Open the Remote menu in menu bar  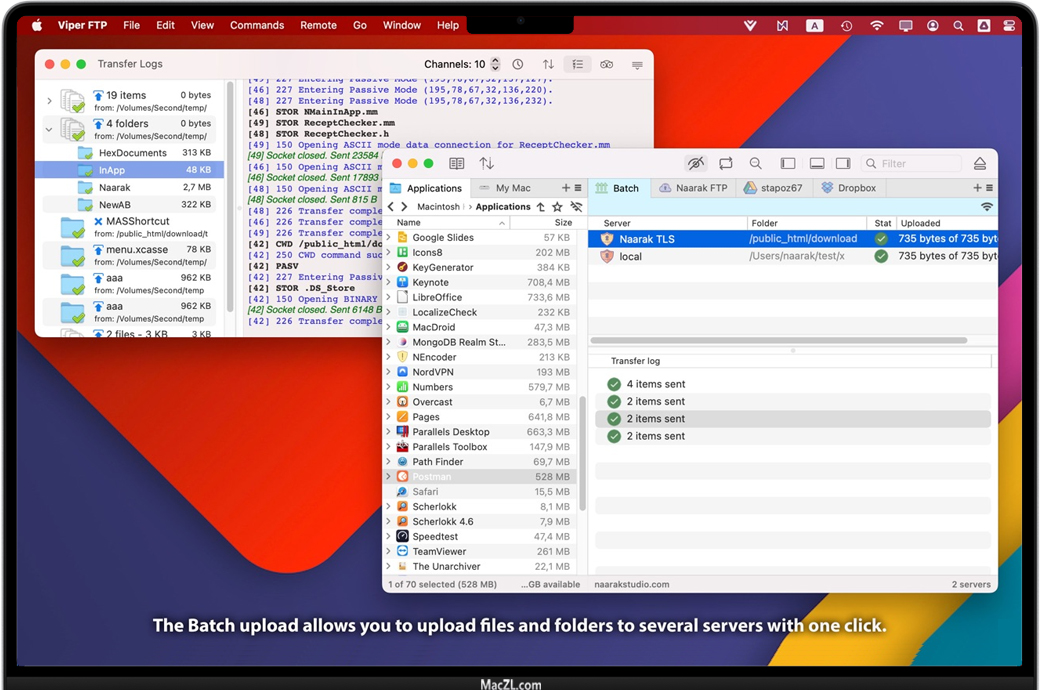coord(318,25)
